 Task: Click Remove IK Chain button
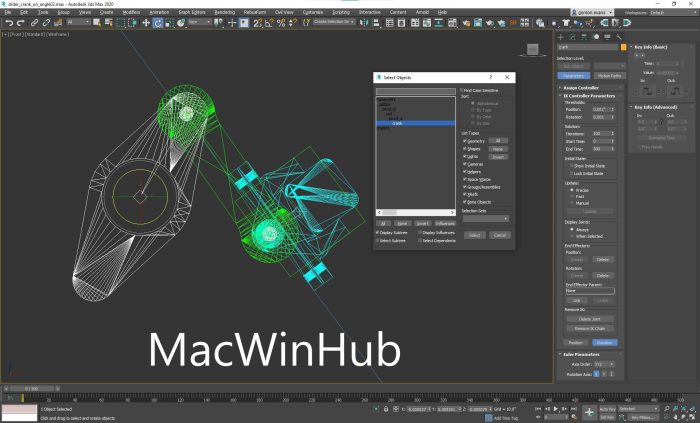pyautogui.click(x=590, y=328)
